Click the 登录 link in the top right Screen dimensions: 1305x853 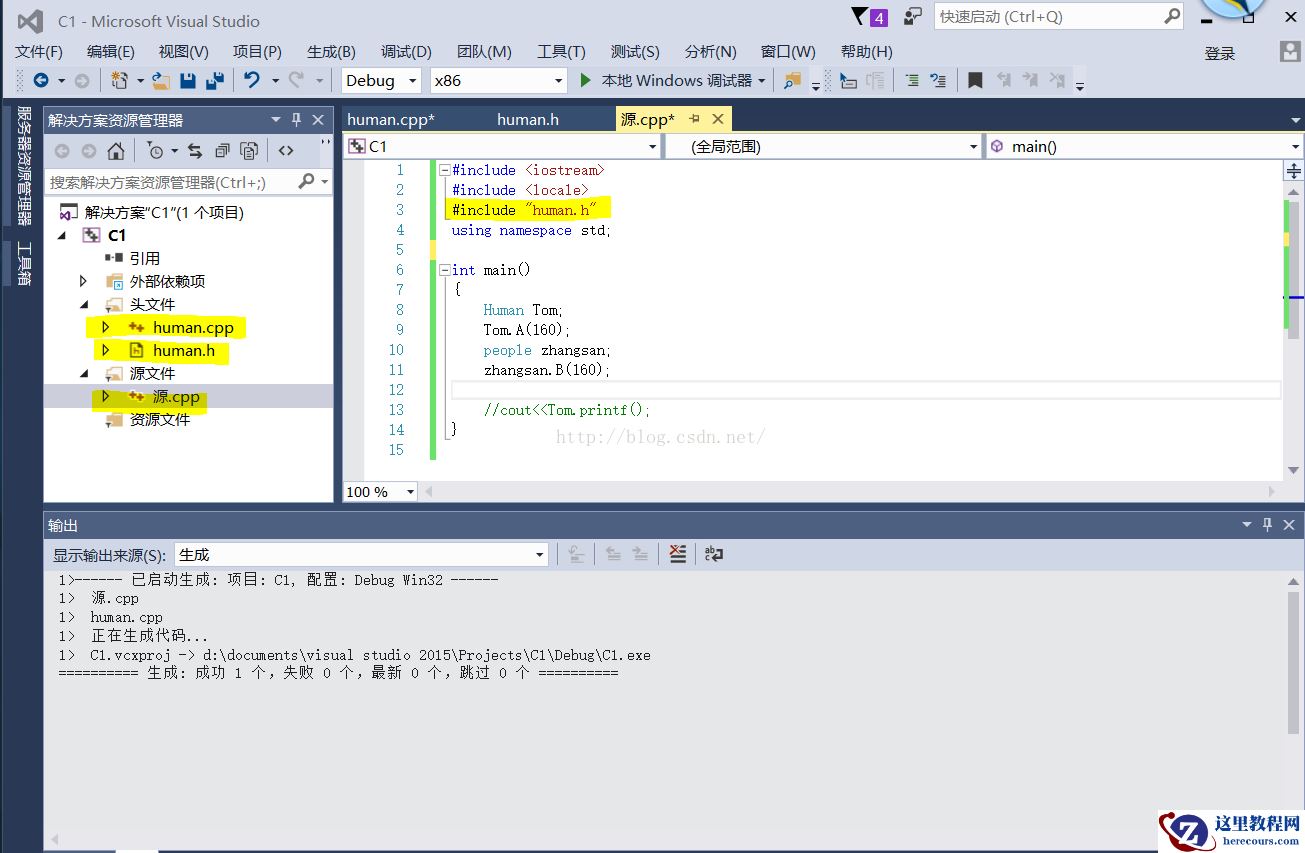[1221, 54]
